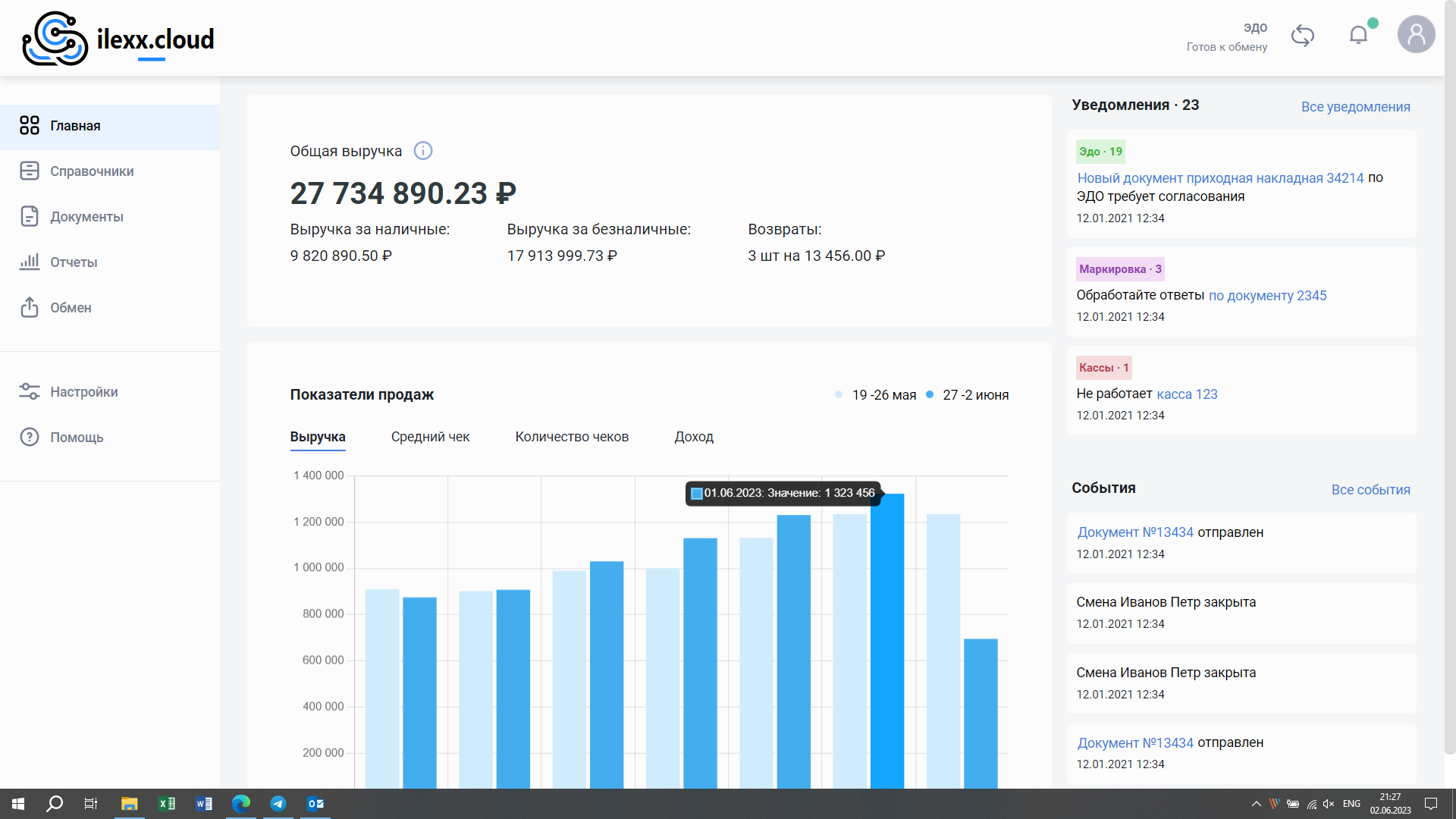Open the Все уведомления link

(x=1355, y=107)
